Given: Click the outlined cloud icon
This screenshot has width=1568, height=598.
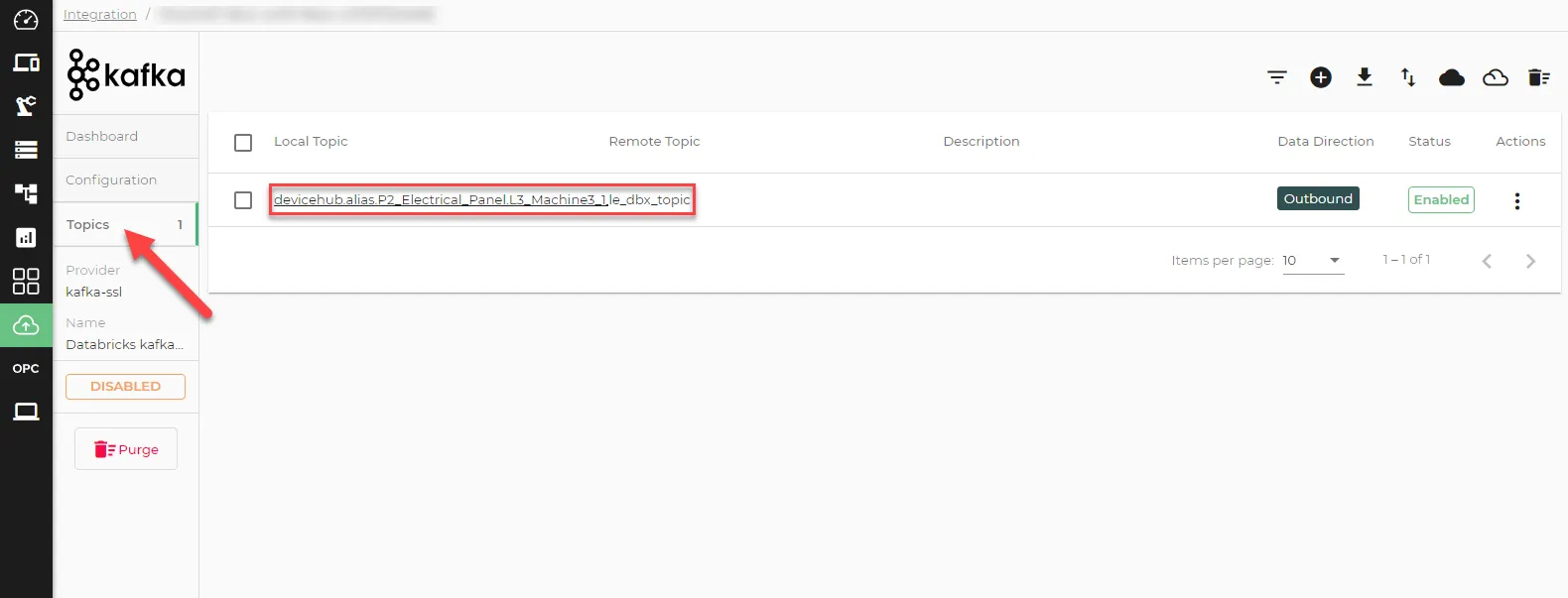Looking at the screenshot, I should 1496,77.
